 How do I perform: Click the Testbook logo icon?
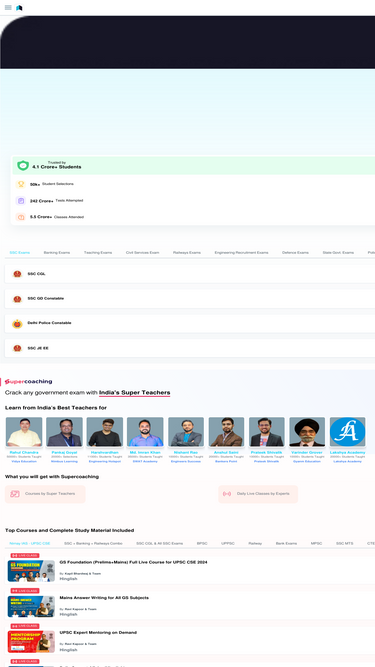(x=19, y=8)
